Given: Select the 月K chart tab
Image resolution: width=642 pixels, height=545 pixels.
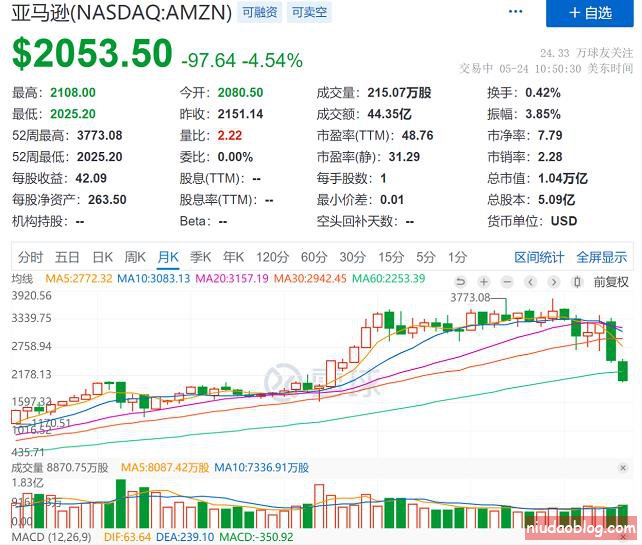Looking at the screenshot, I should [168, 257].
